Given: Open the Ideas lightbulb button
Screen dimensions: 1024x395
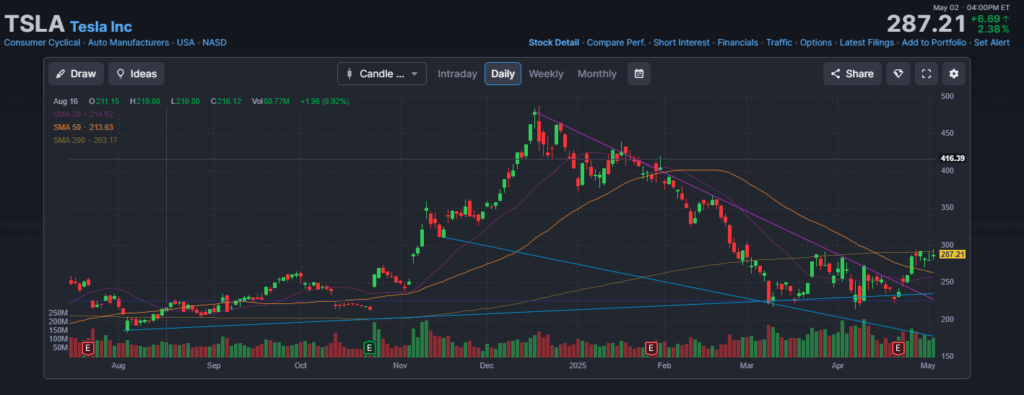Looking at the screenshot, I should coord(136,74).
